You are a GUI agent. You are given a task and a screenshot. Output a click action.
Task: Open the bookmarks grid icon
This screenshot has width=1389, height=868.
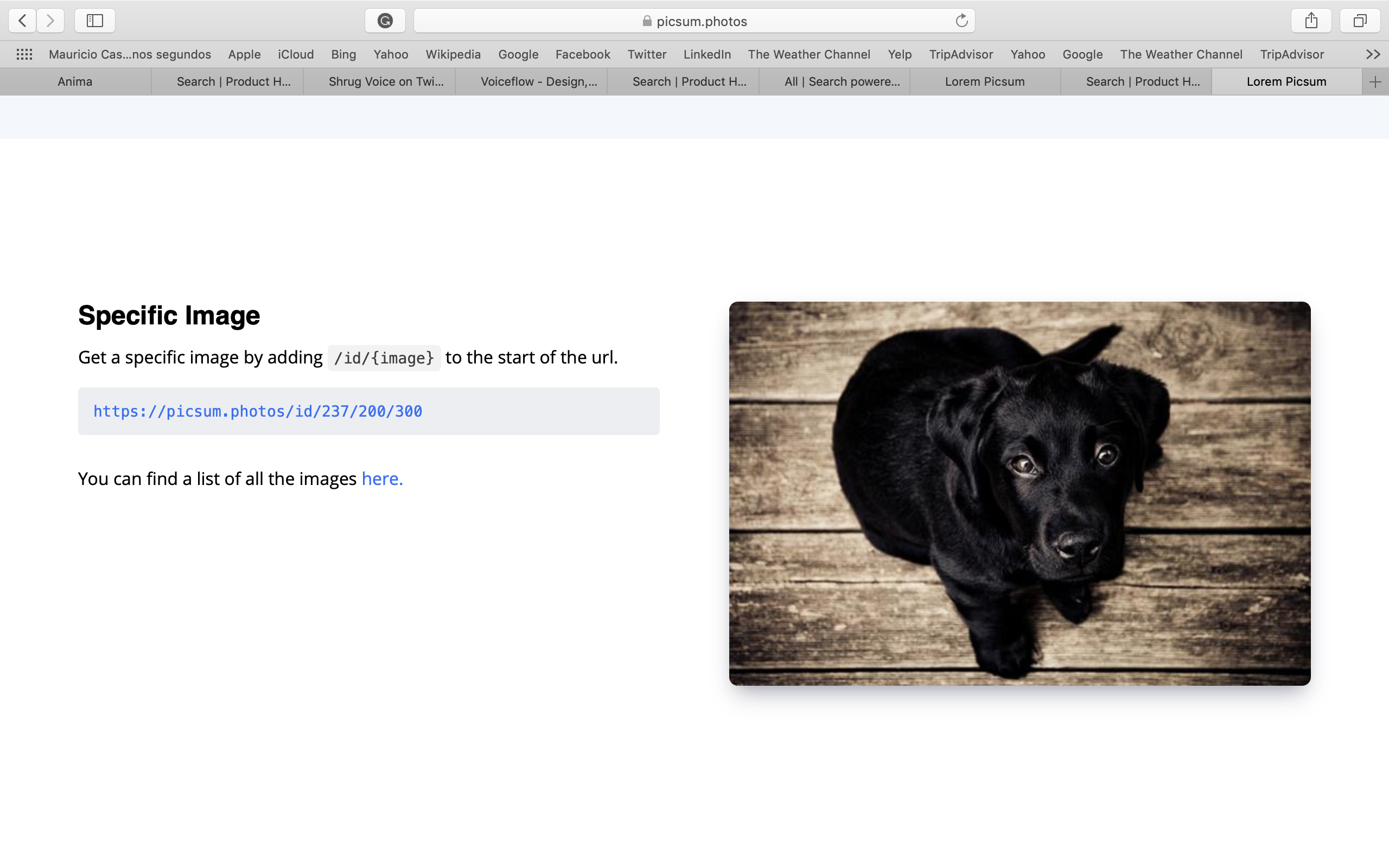click(x=24, y=54)
